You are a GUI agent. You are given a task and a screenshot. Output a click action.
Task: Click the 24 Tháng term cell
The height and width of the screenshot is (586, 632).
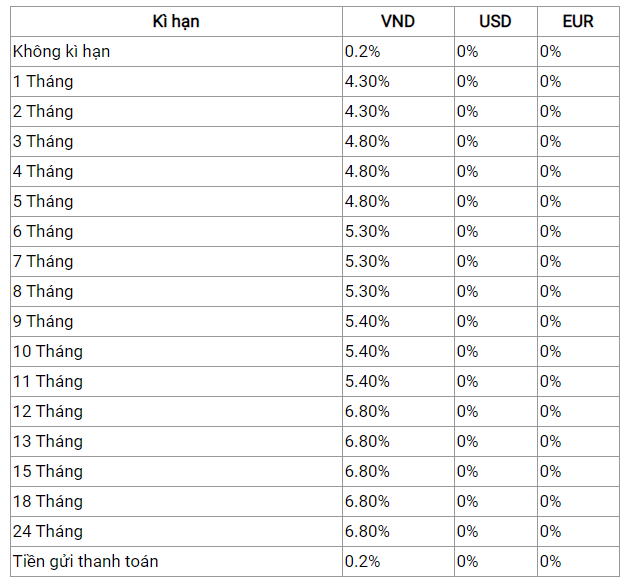[x=176, y=531]
